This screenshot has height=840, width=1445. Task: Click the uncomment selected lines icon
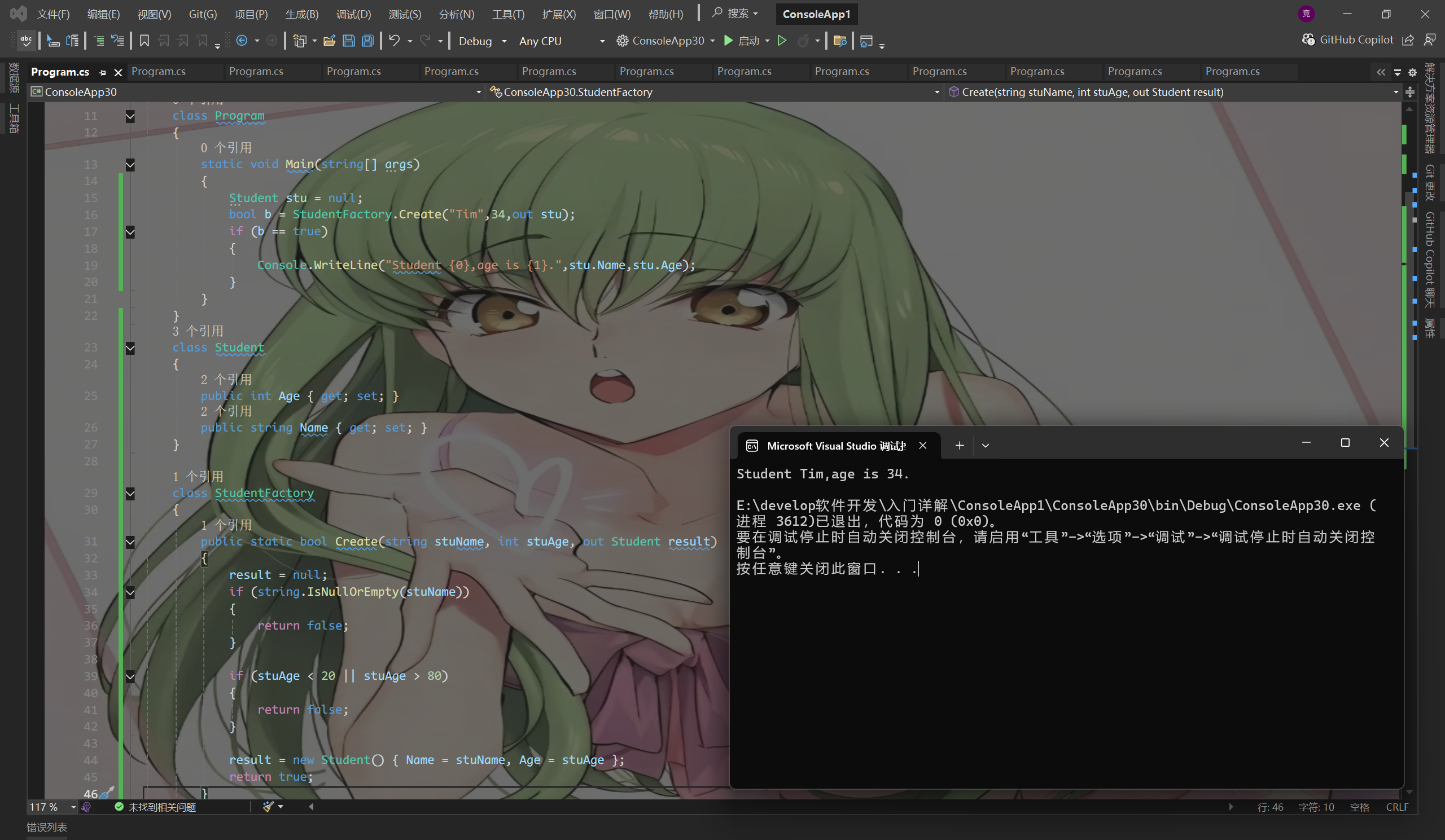point(117,41)
